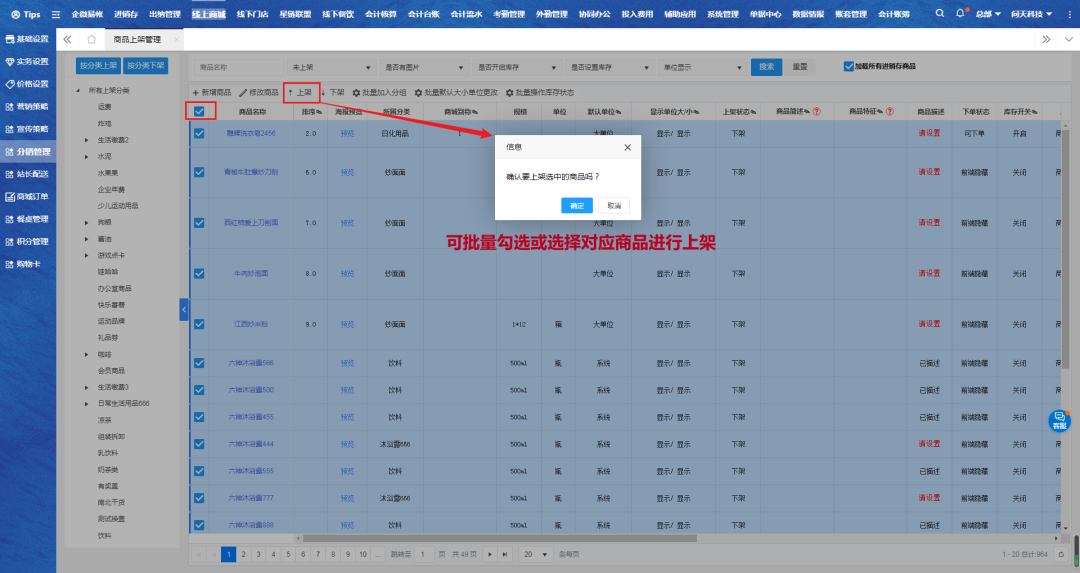Click the hamburger menu icon beside Tips
1080x573 pixels.
click(x=55, y=15)
